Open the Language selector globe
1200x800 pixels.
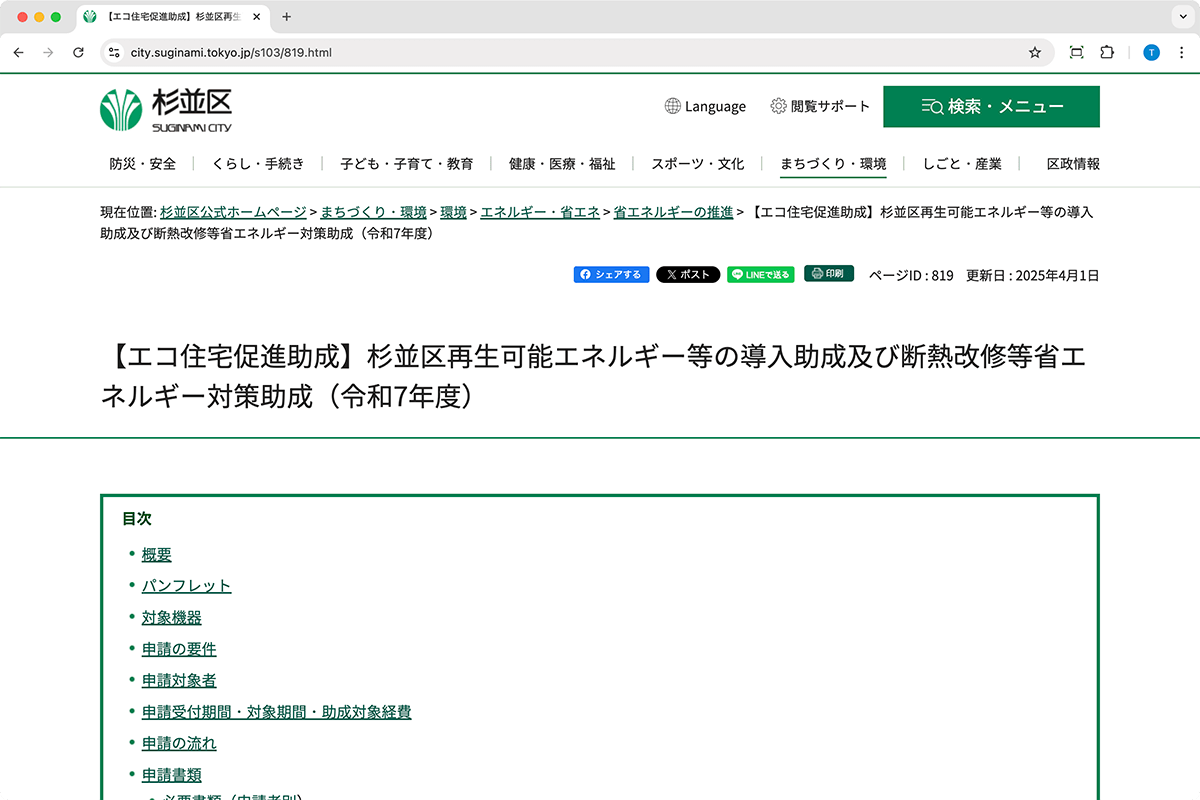click(705, 106)
